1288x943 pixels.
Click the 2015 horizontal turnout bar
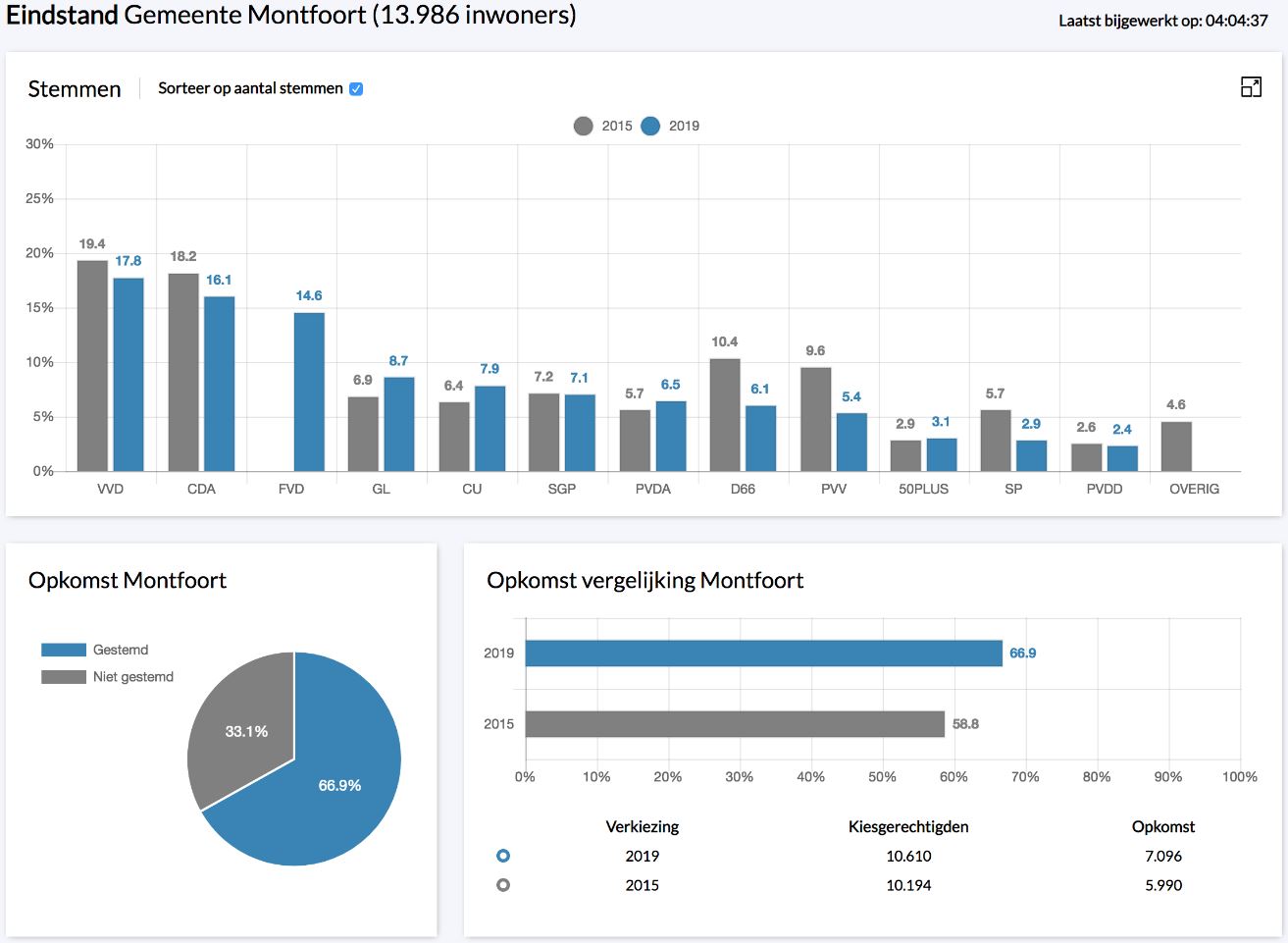735,724
